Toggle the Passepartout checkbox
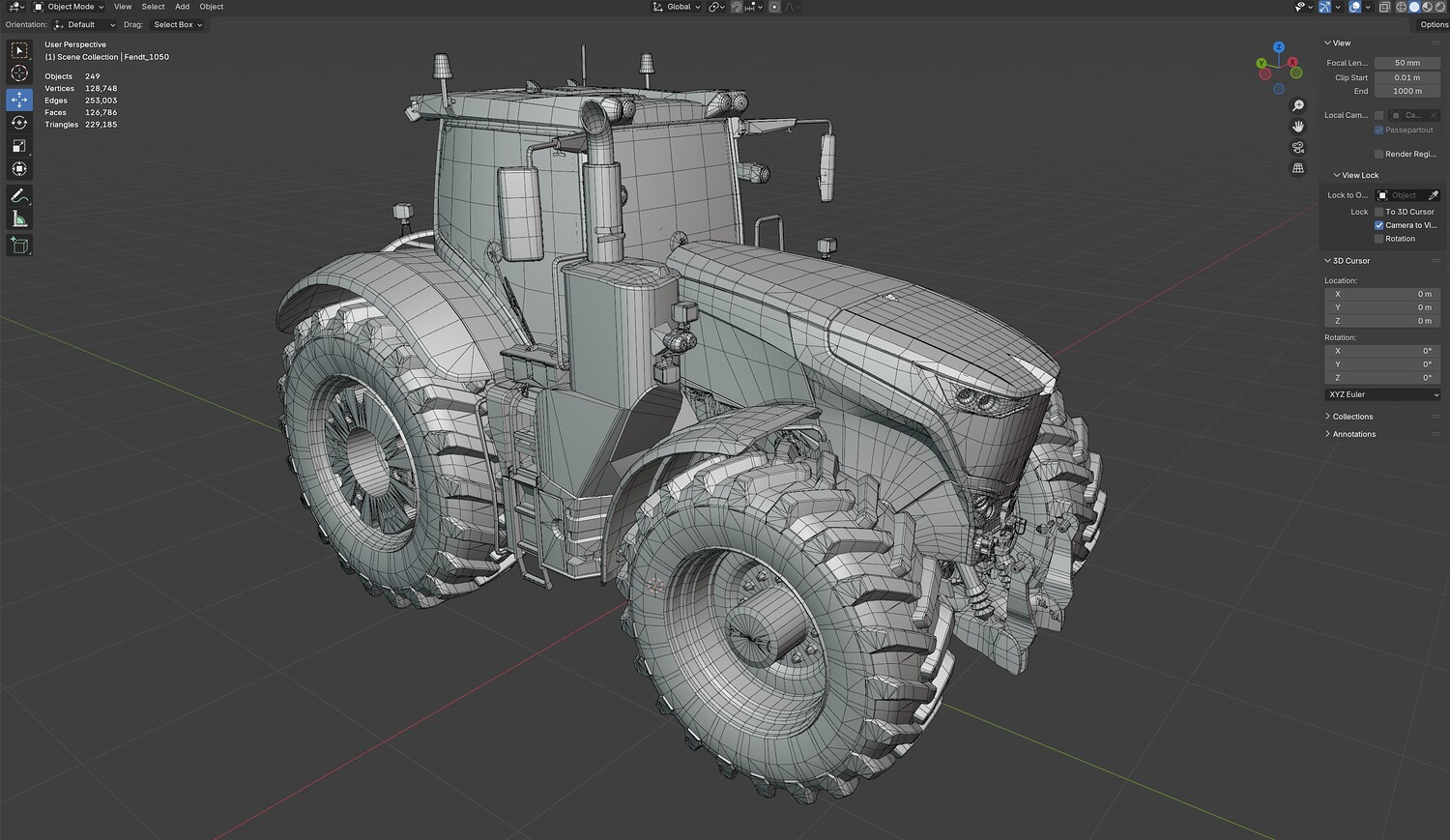Image resolution: width=1450 pixels, height=840 pixels. (1379, 130)
